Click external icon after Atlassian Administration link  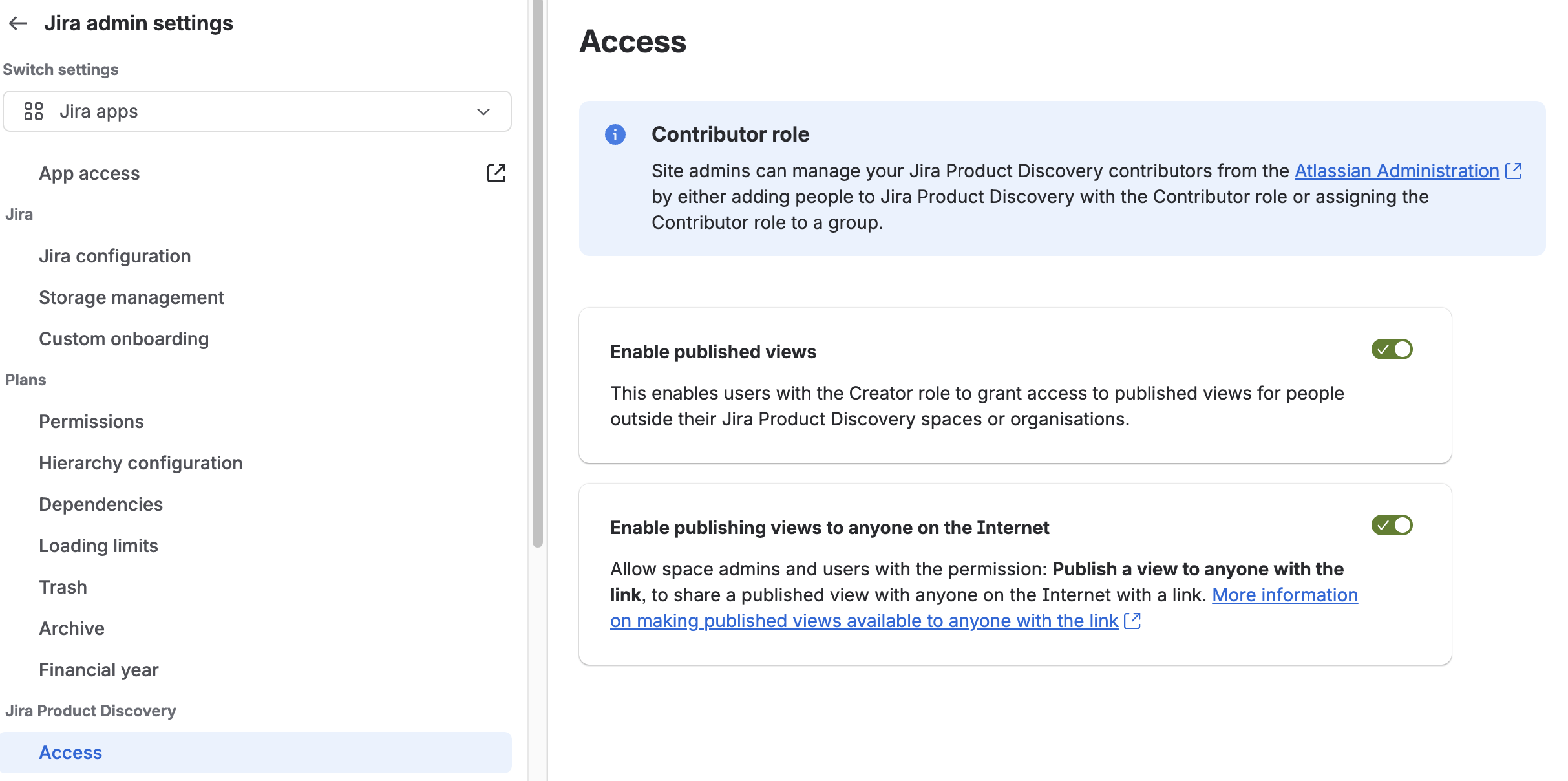click(1514, 171)
